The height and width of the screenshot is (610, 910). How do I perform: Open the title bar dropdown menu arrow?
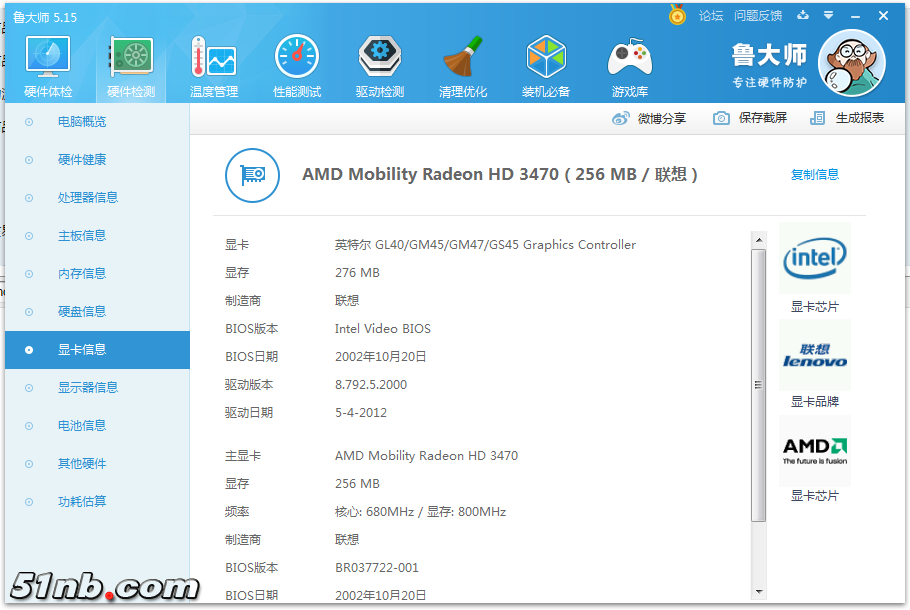point(829,16)
